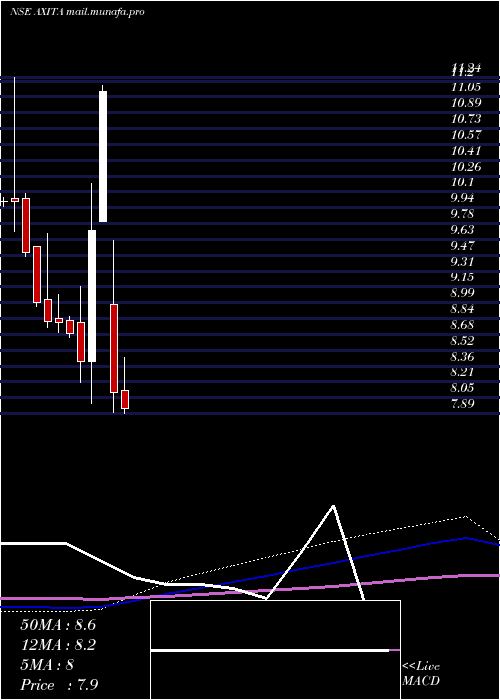
Task: Click the 10.41 price axis label
Action: (x=466, y=150)
